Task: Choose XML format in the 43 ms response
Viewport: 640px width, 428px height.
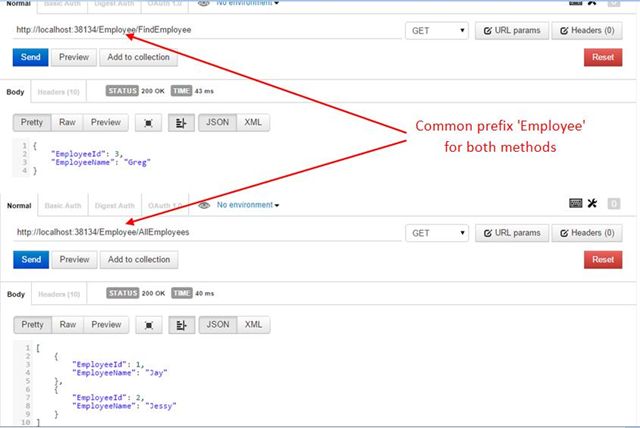Action: (x=253, y=122)
